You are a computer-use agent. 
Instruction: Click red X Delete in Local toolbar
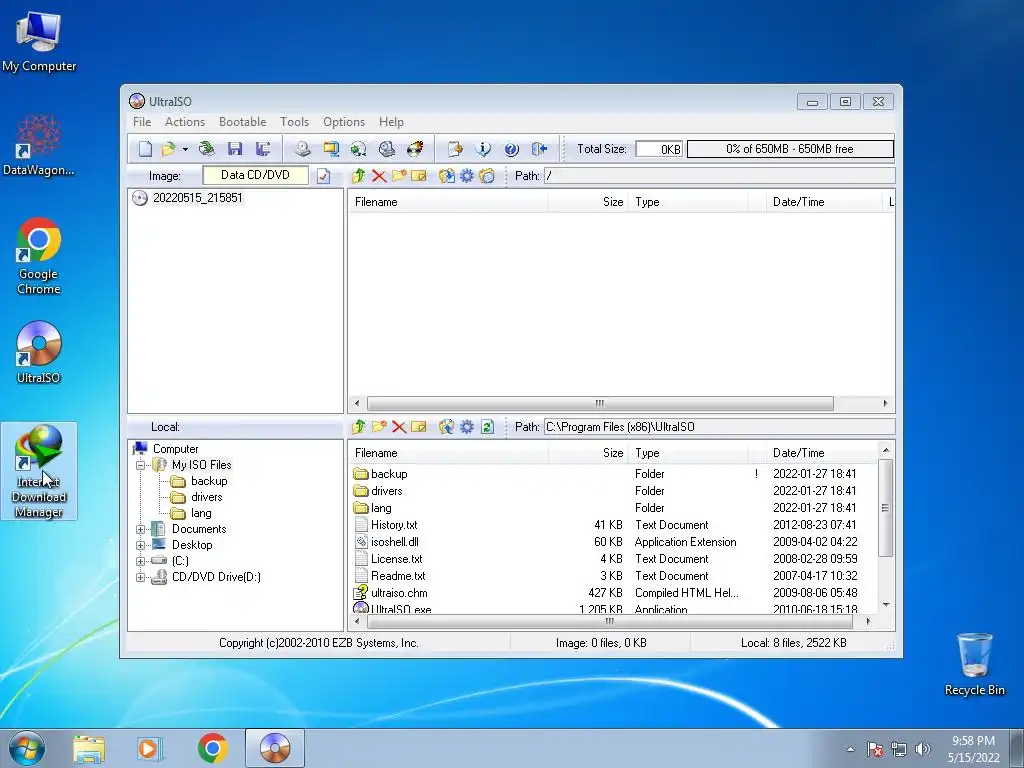tap(399, 427)
